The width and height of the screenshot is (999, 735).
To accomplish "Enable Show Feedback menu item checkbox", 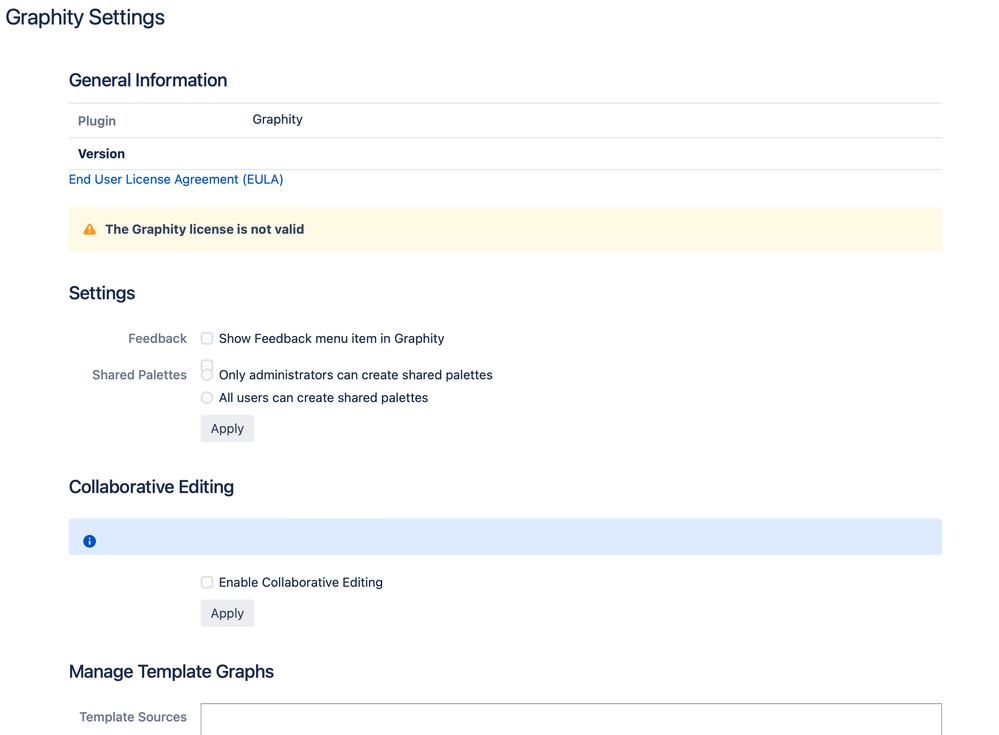I will click(207, 338).
